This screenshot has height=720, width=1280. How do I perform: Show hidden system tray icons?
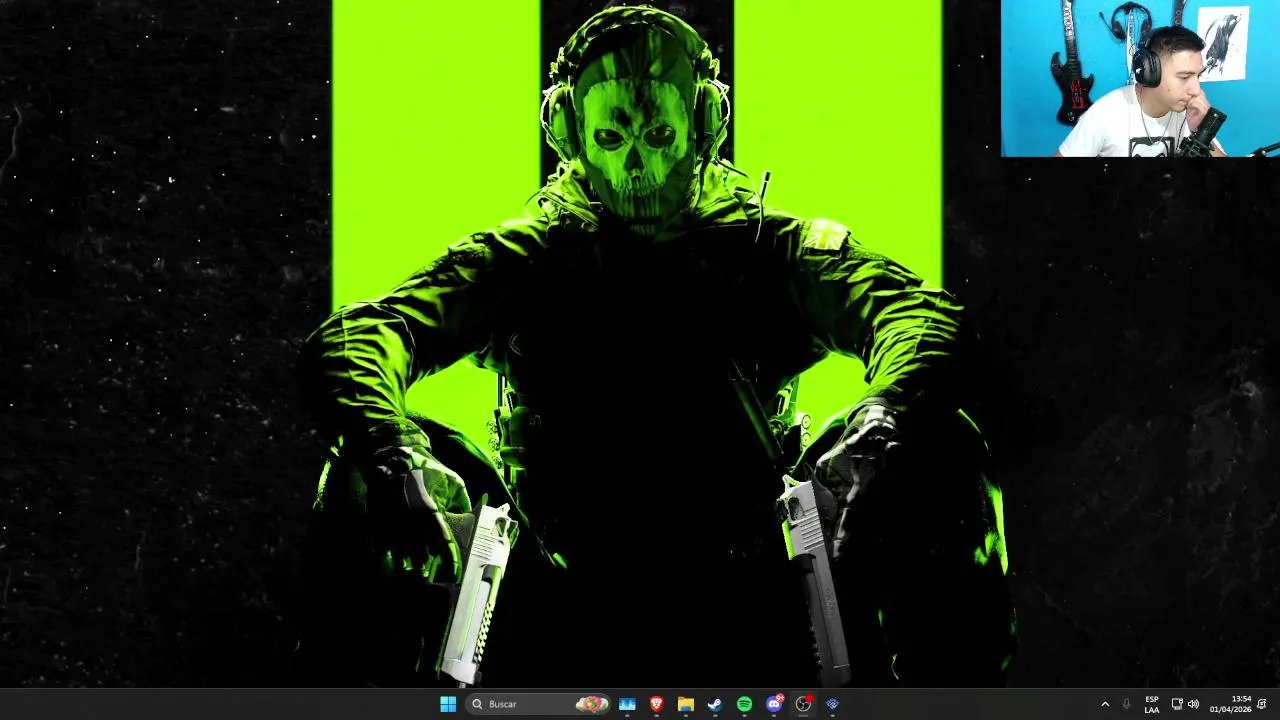tap(1105, 704)
